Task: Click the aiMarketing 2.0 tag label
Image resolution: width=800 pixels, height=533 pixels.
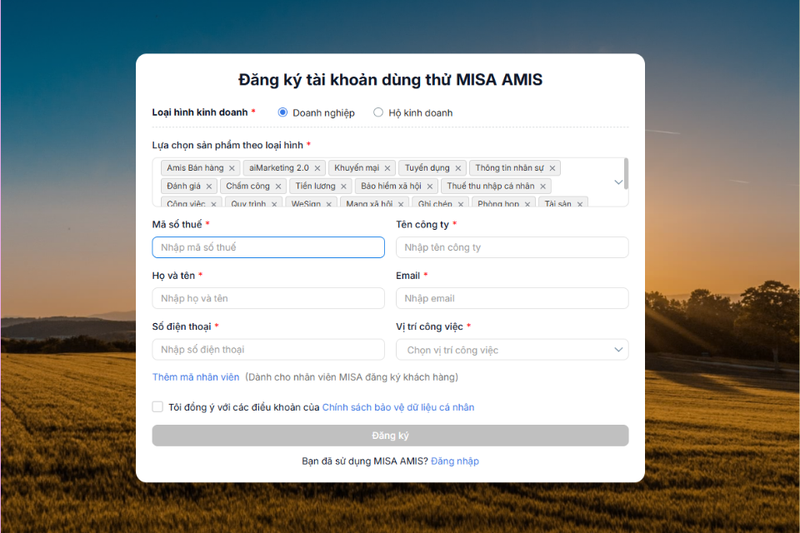Action: [279, 168]
